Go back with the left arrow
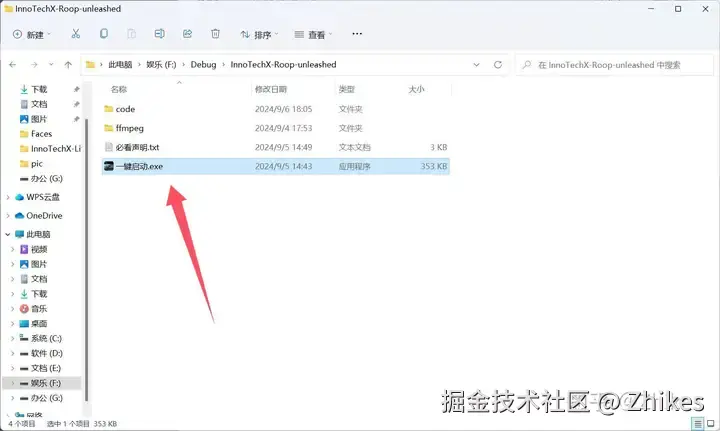 [x=13, y=65]
